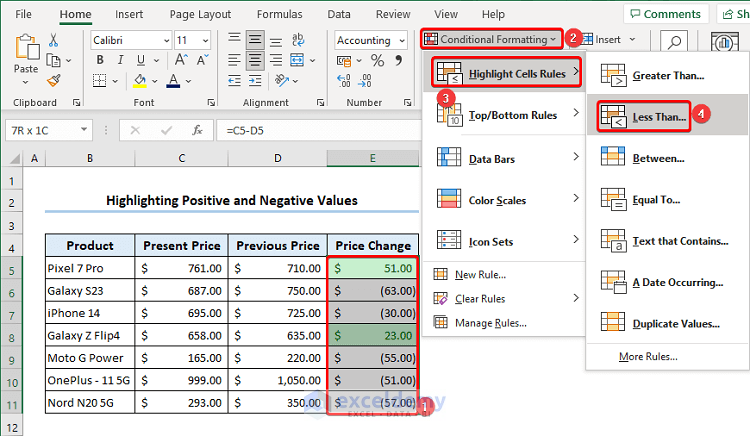This screenshot has width=750, height=436.
Task: Toggle Bold formatting
Action: click(100, 60)
